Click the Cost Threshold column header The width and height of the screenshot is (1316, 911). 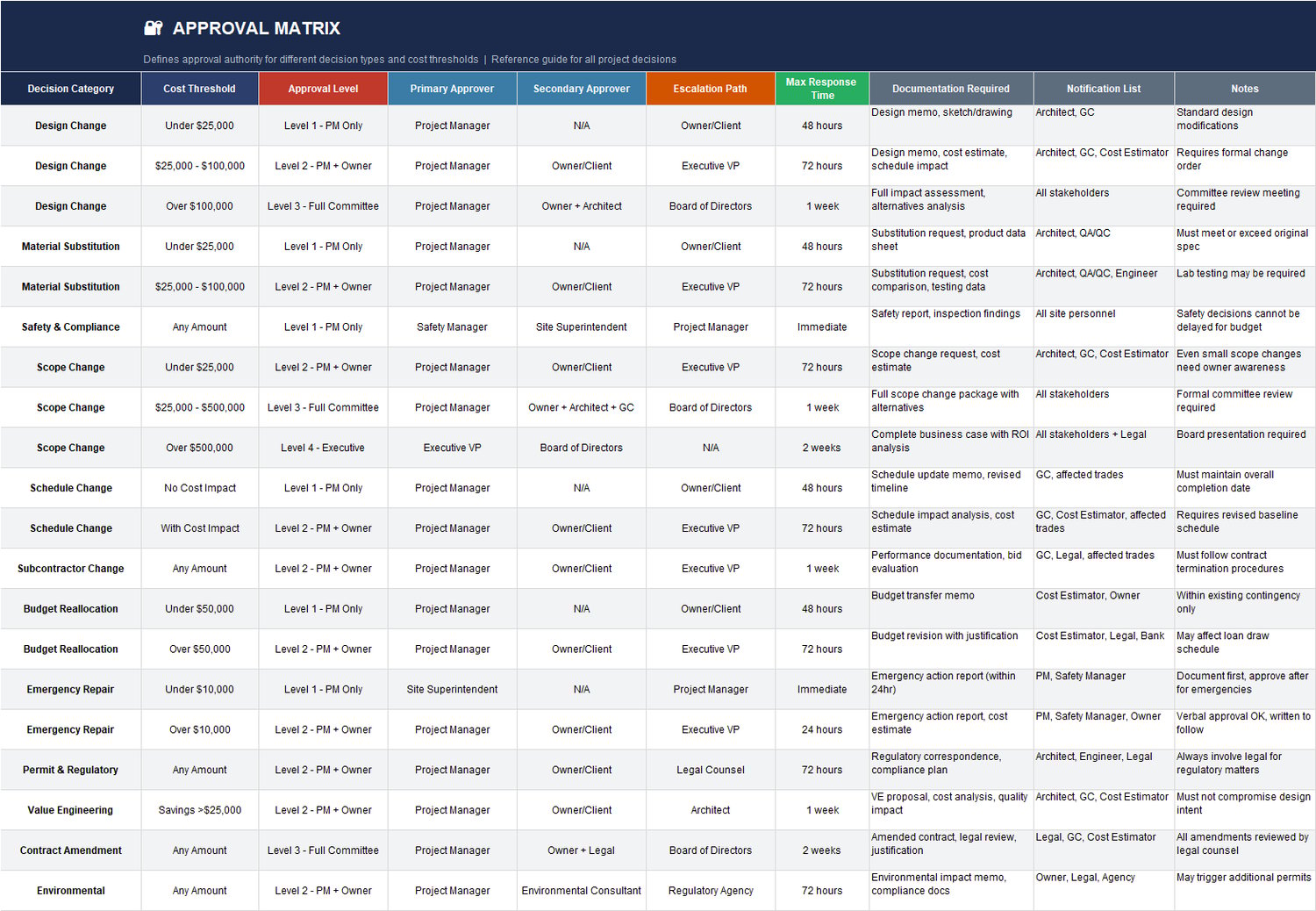(199, 88)
